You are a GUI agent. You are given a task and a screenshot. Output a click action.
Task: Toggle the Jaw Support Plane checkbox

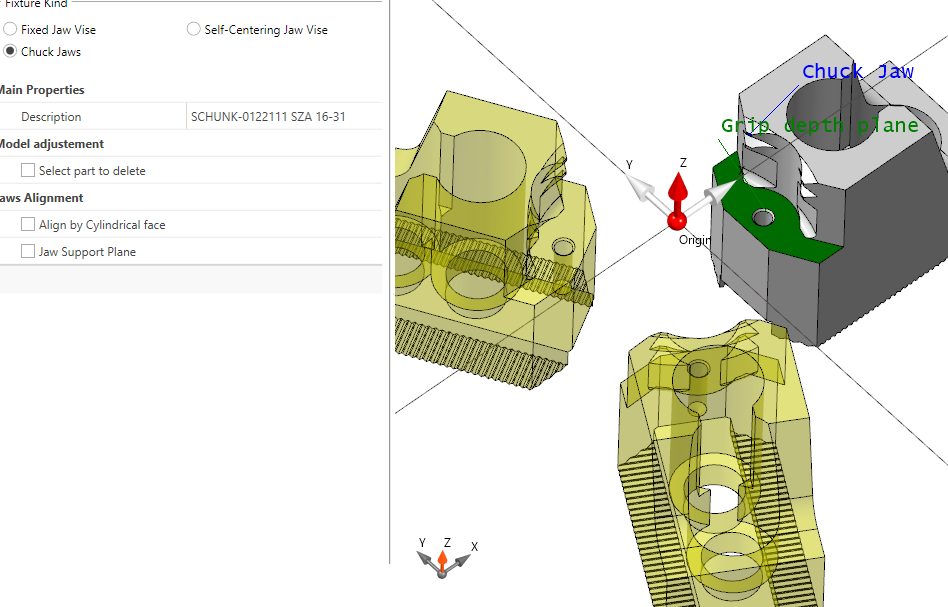[28, 252]
